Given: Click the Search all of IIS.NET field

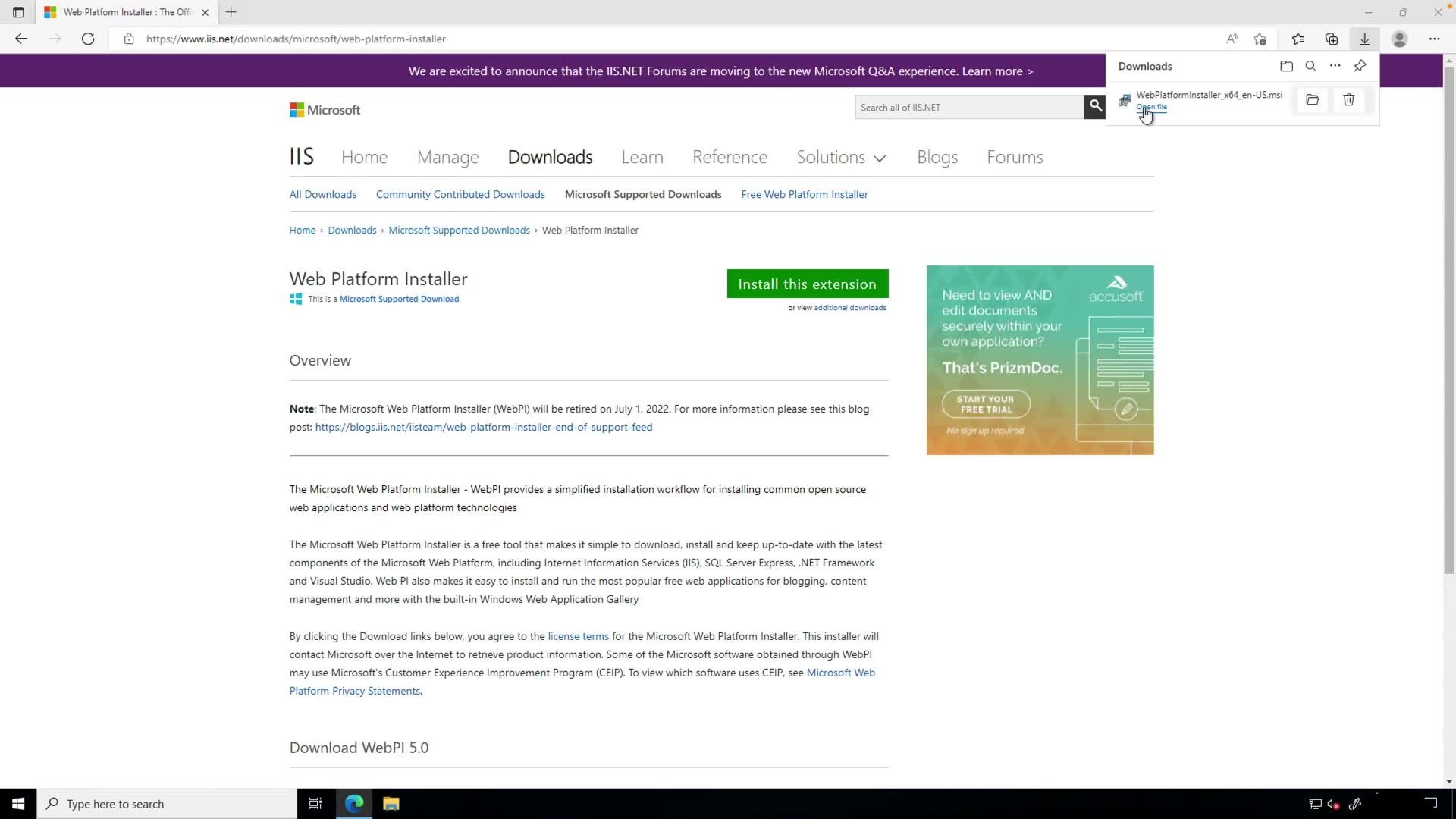Looking at the screenshot, I should [968, 107].
